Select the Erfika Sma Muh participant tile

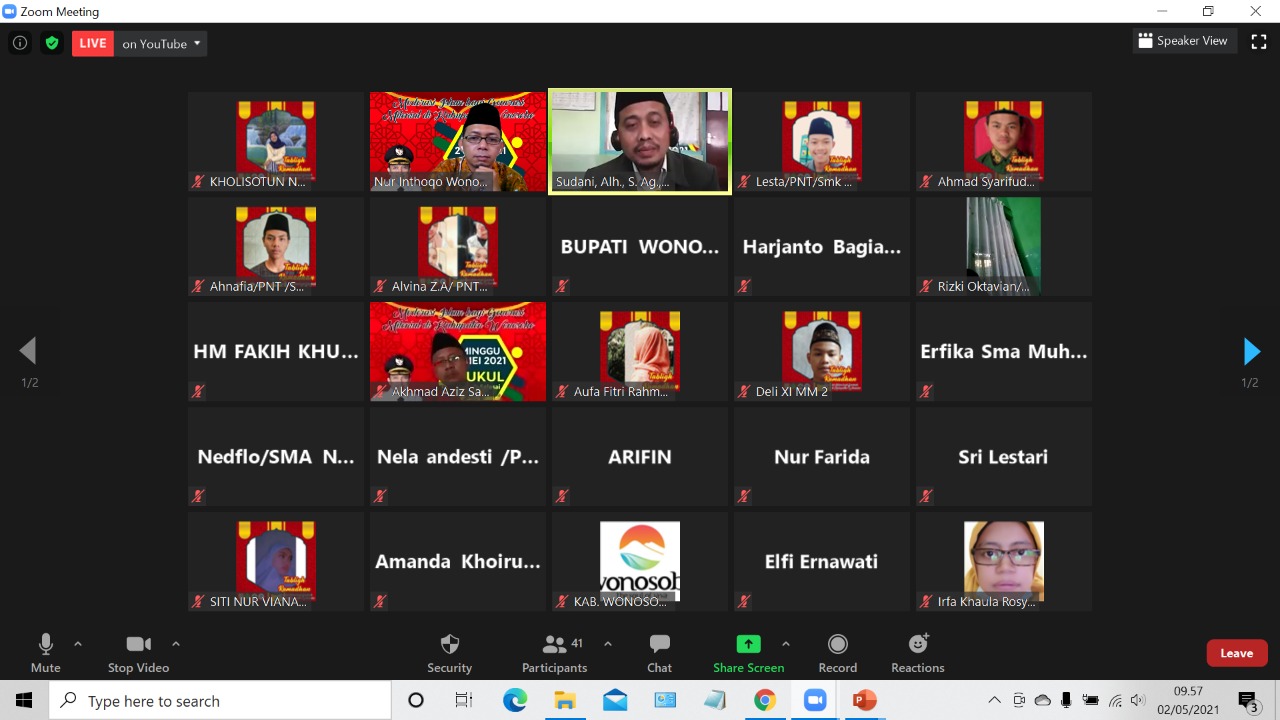pos(1004,351)
